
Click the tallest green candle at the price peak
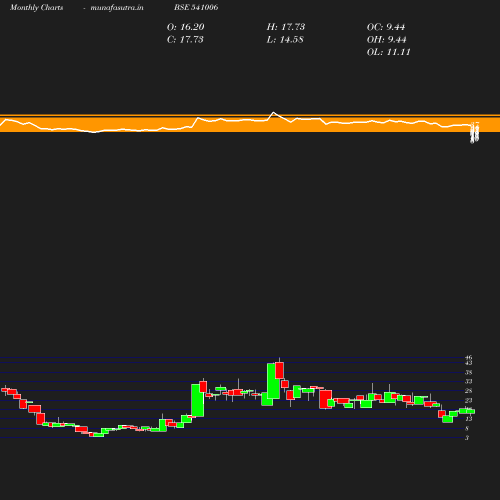[273, 381]
